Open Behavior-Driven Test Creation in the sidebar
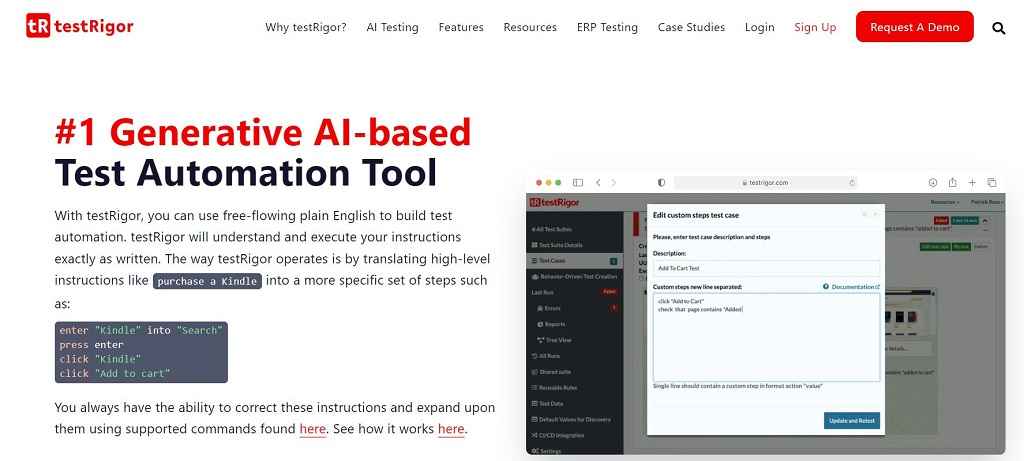1024x461 pixels. (575, 276)
